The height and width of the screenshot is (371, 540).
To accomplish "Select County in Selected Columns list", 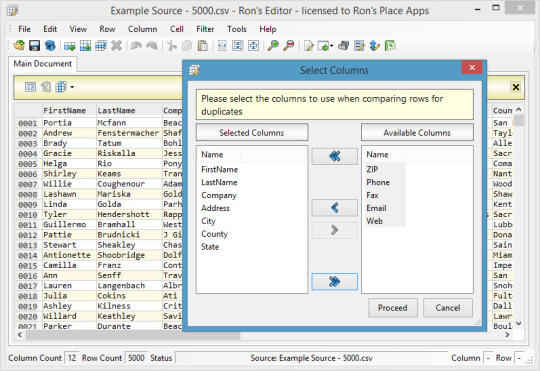I will tap(214, 234).
